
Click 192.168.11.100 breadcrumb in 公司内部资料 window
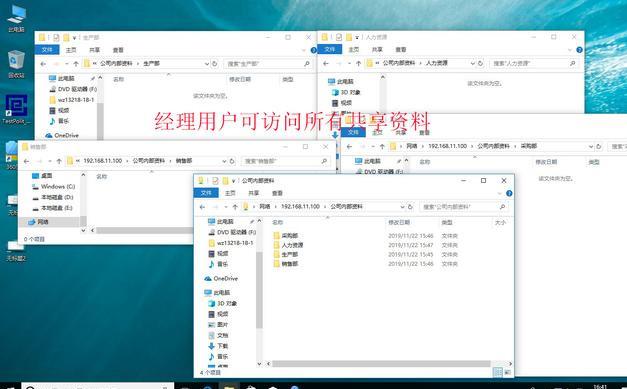point(300,206)
